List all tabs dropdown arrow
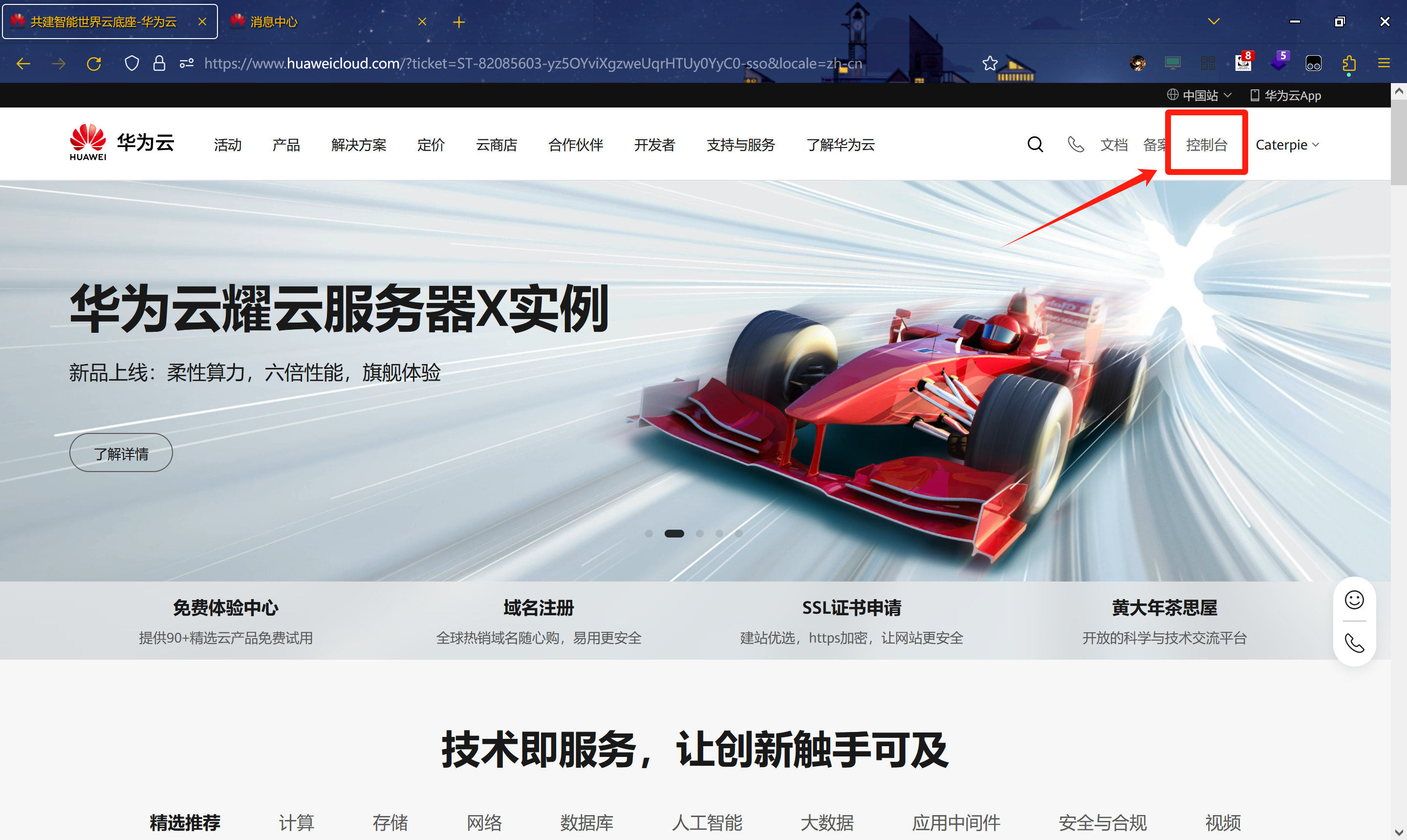Image resolution: width=1407 pixels, height=840 pixels. click(1213, 22)
